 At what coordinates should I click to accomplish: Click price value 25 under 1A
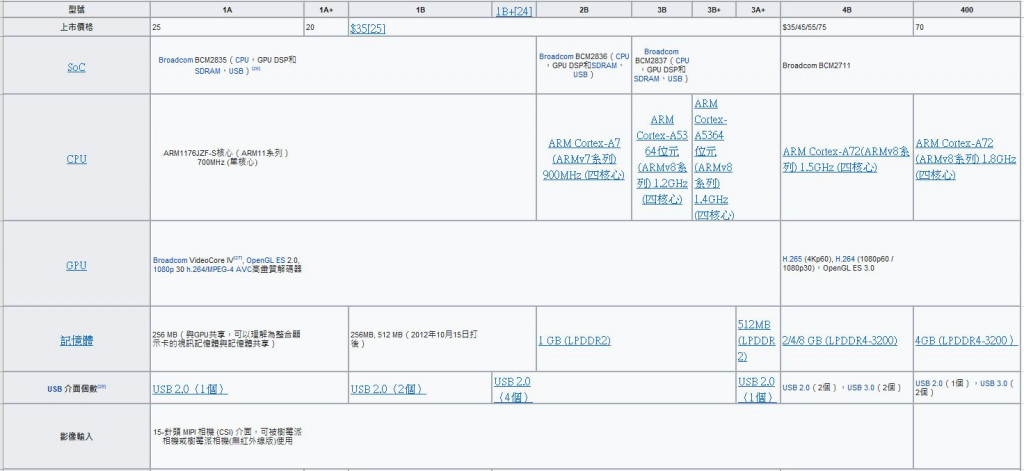pyautogui.click(x=157, y=28)
